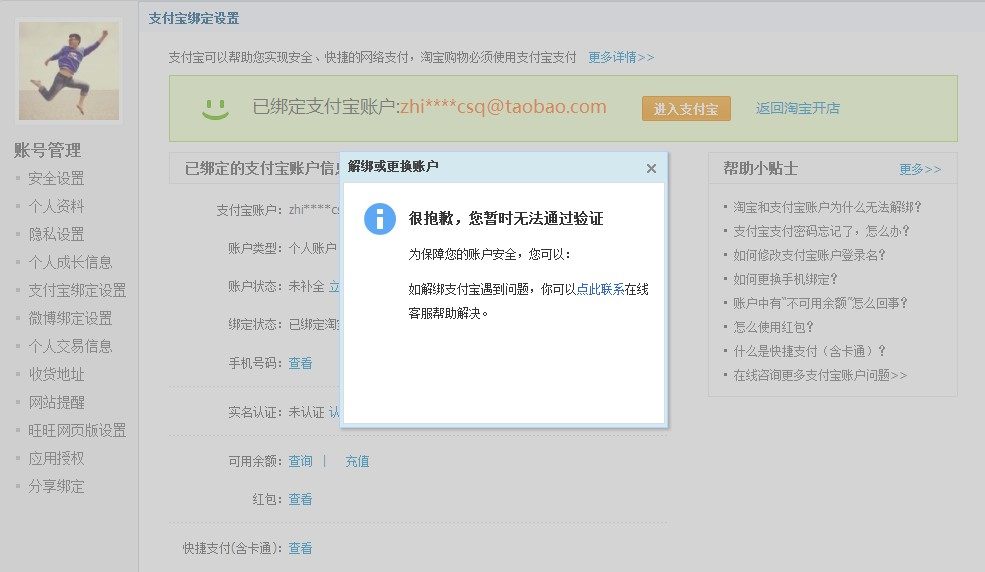Click the green smiley face icon
985x572 pixels.
(215, 109)
